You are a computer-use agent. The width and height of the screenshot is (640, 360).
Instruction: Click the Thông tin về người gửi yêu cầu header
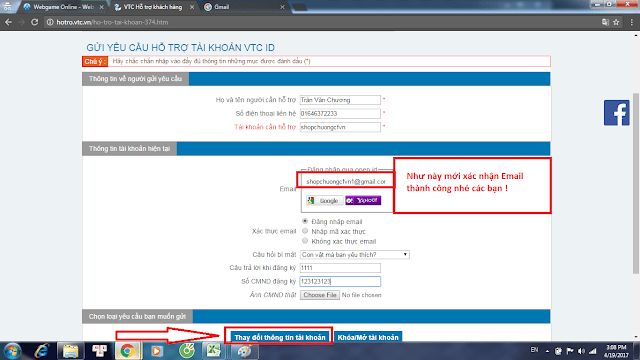(x=136, y=79)
